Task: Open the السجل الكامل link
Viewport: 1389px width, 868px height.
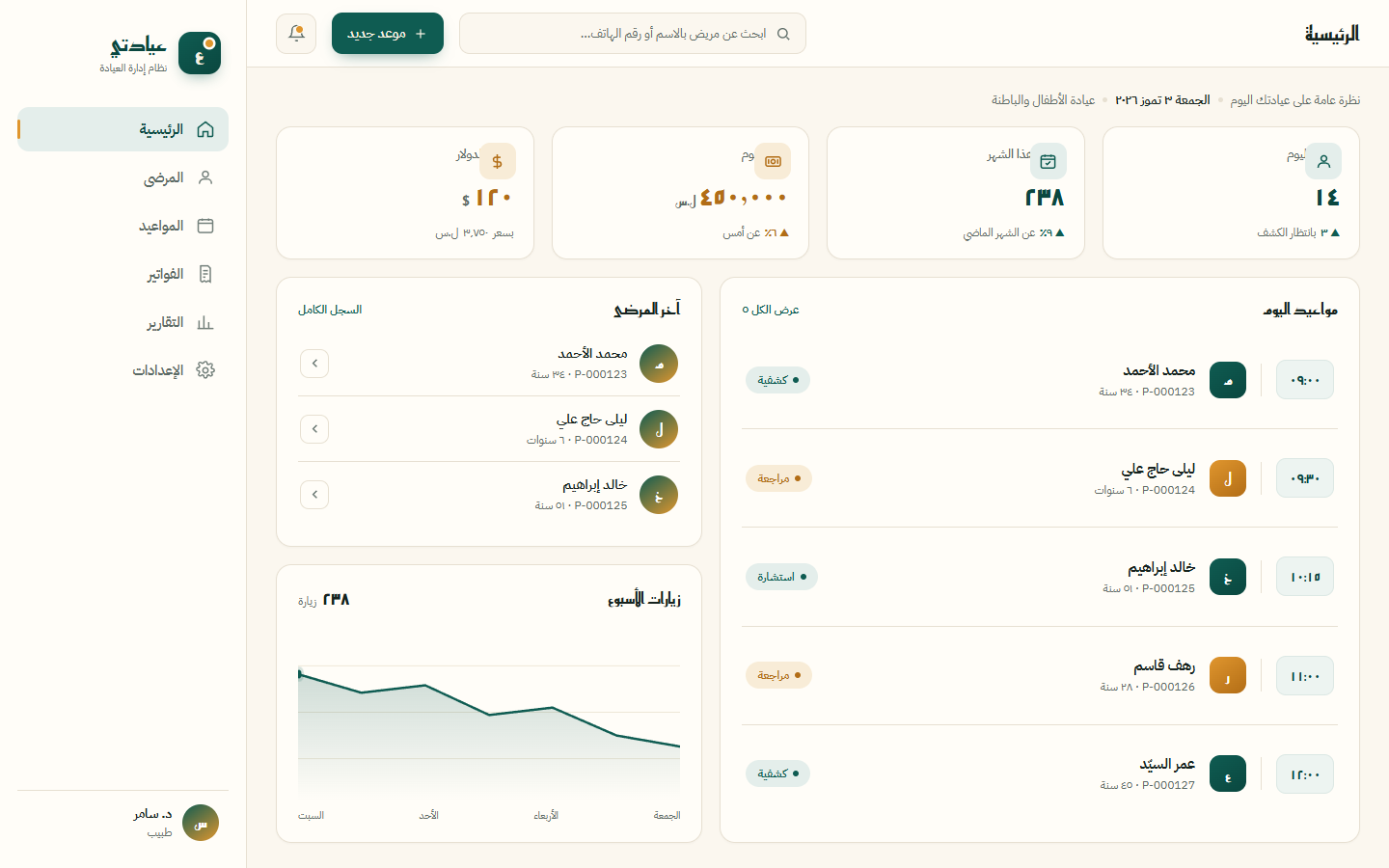Action: click(x=330, y=310)
